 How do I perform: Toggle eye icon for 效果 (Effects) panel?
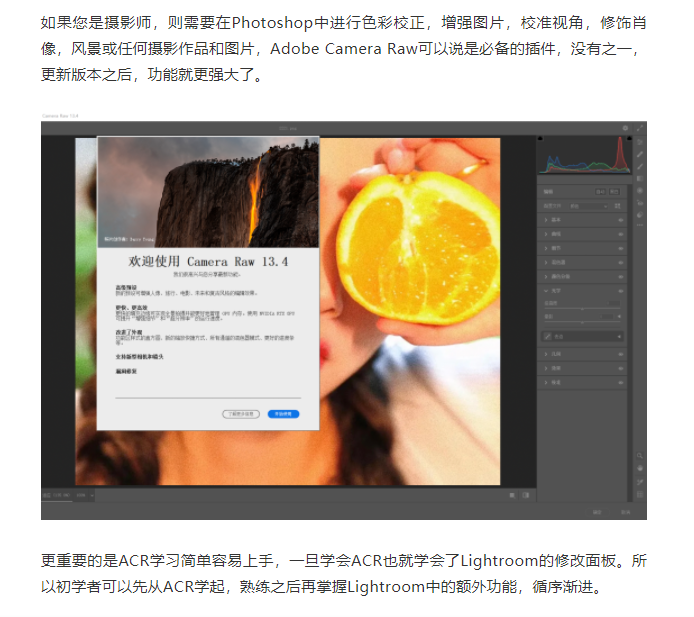(621, 368)
